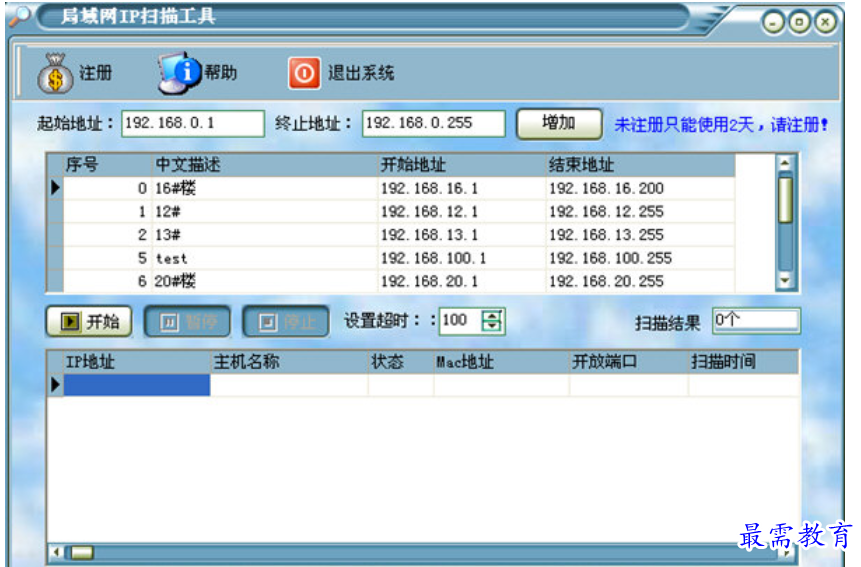Click start address 192.168.13.1 cell

pyautogui.click(x=462, y=235)
